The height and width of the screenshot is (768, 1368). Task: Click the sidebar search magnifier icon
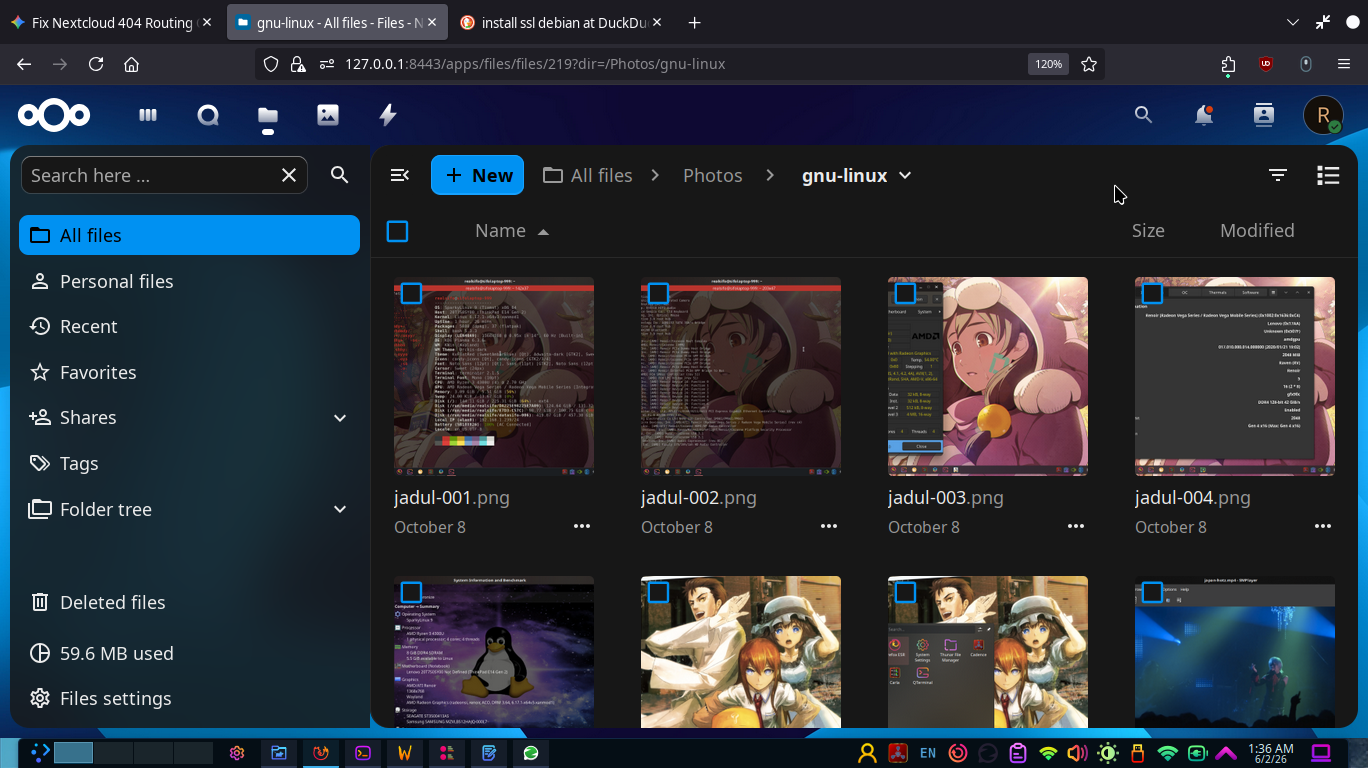pos(340,175)
